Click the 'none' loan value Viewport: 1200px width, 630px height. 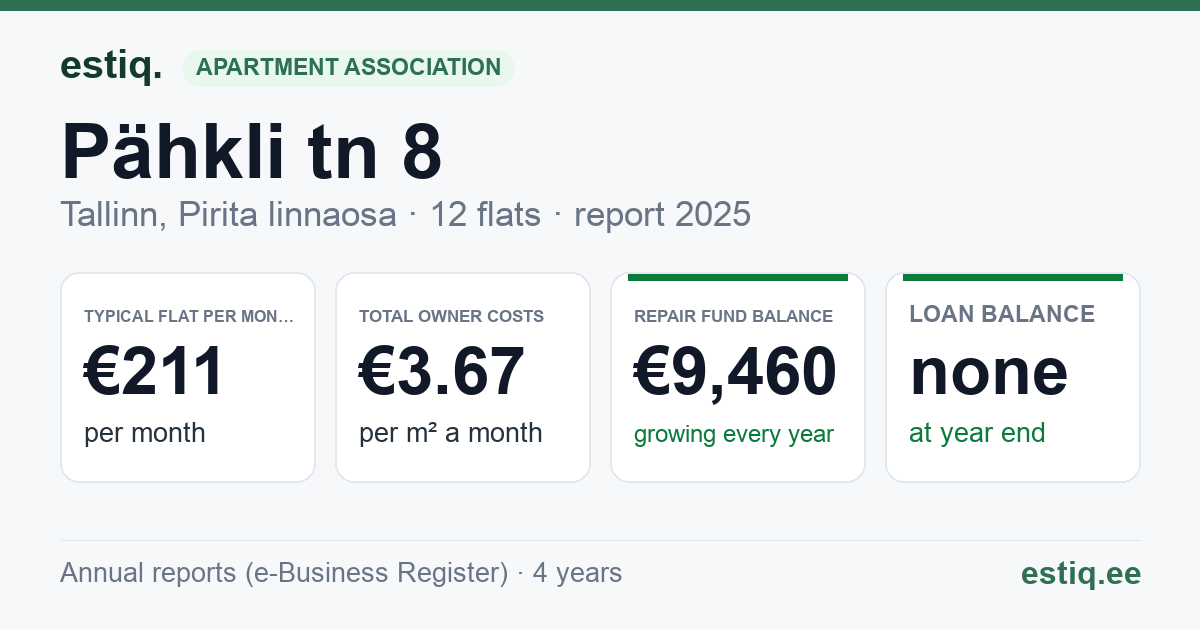point(989,372)
